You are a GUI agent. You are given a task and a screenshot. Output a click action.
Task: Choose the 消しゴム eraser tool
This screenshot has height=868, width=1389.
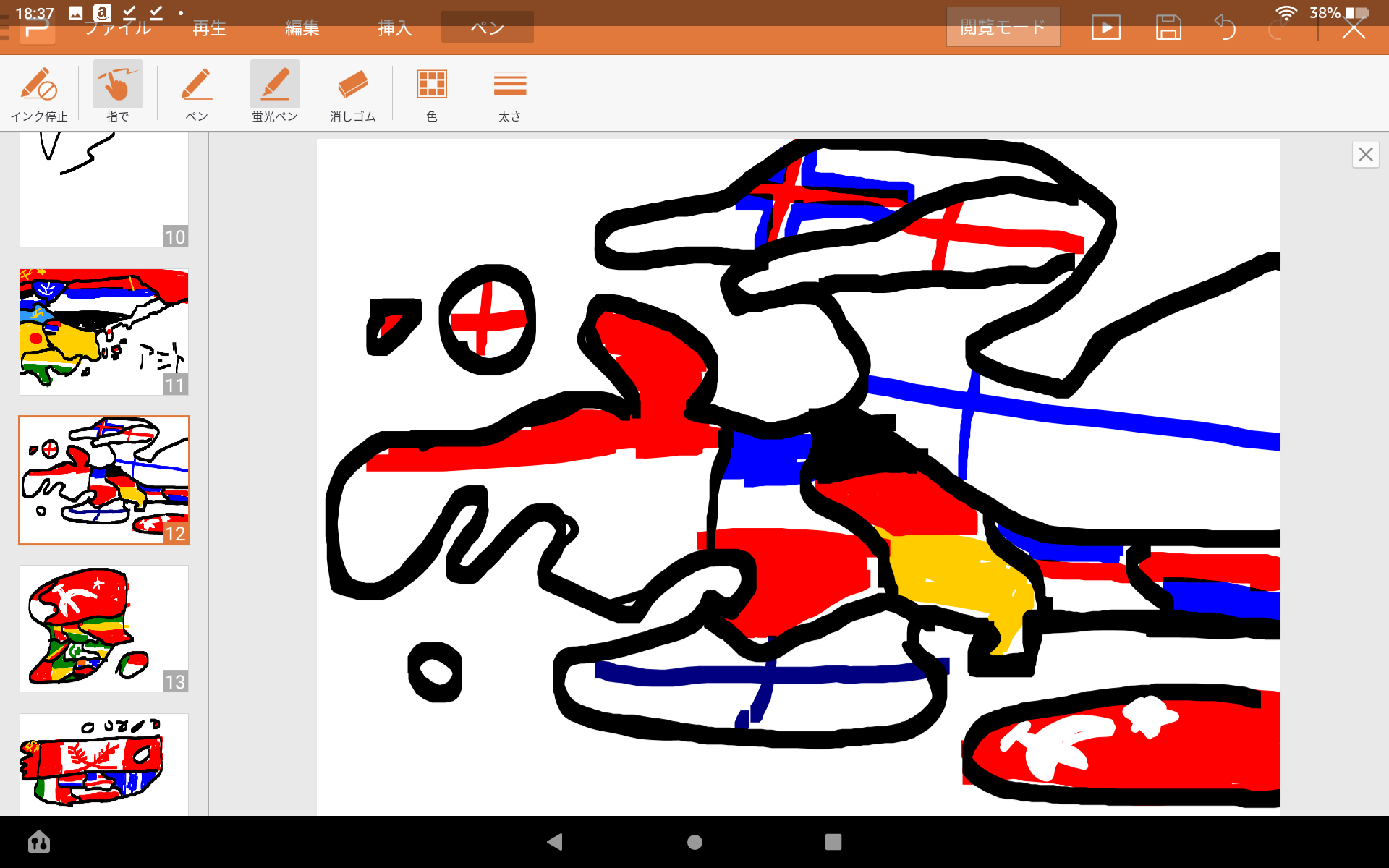coord(352,94)
